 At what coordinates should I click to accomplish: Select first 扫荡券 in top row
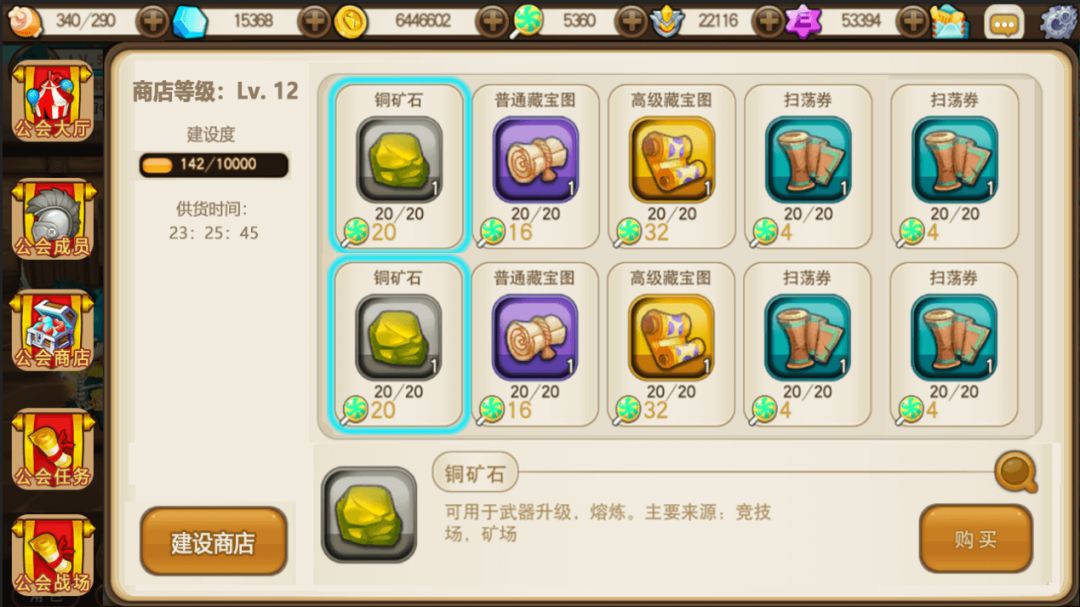coord(808,166)
